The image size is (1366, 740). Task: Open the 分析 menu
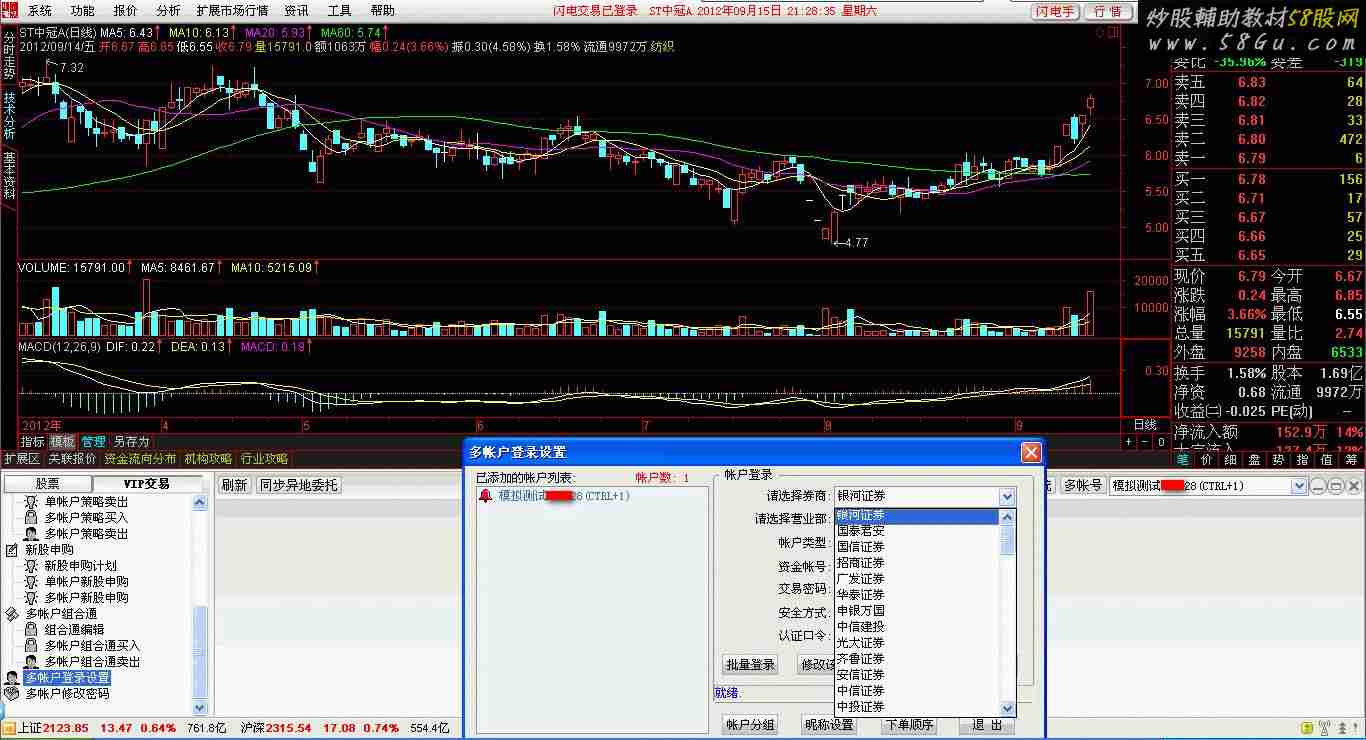pyautogui.click(x=169, y=11)
